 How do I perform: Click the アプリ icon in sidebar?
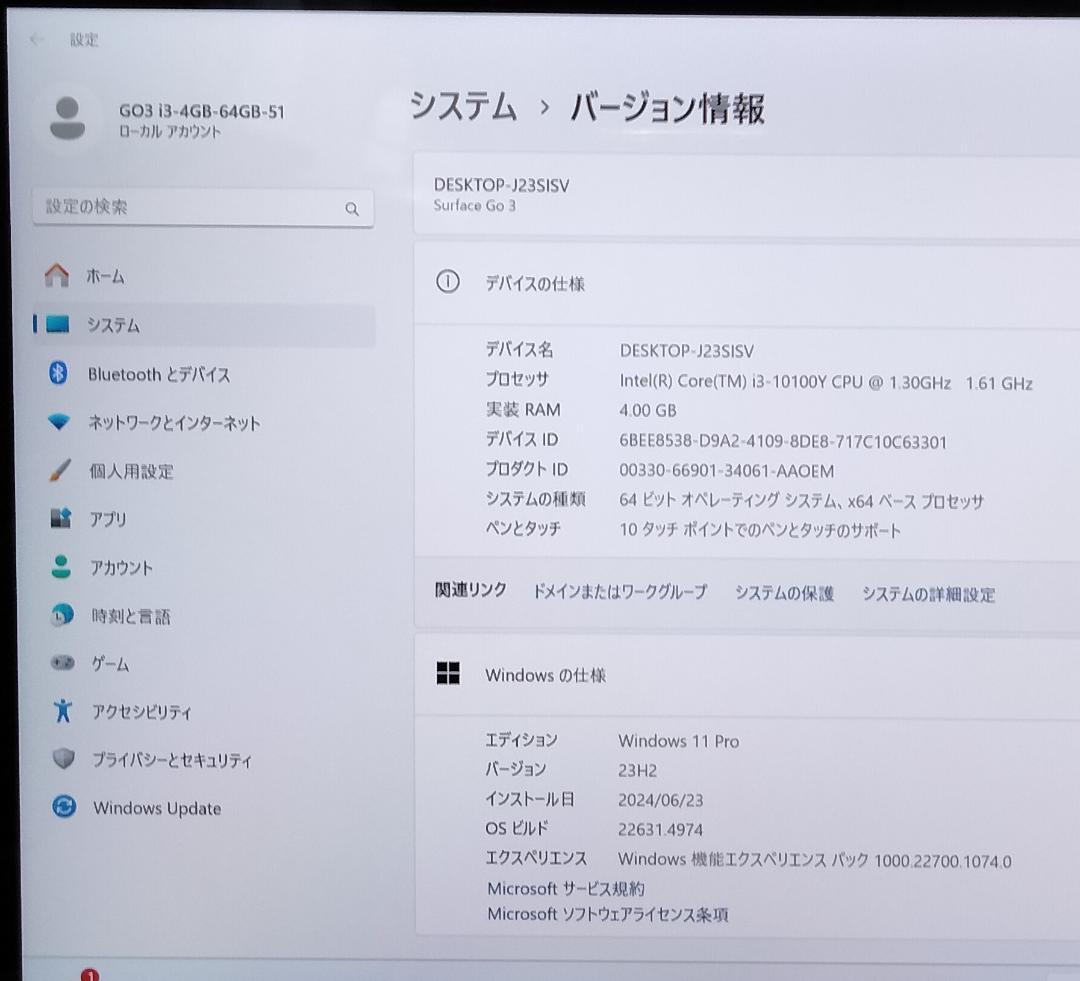[61, 517]
